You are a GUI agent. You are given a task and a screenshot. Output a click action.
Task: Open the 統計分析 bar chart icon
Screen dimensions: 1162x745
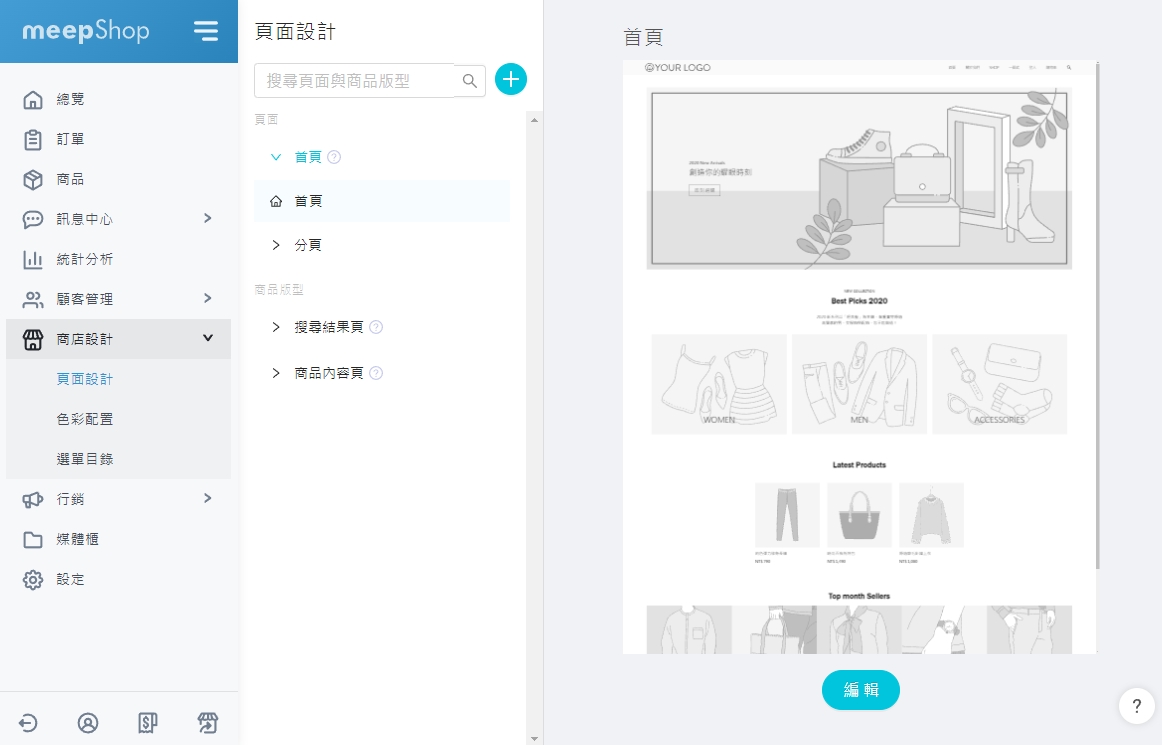coord(33,259)
